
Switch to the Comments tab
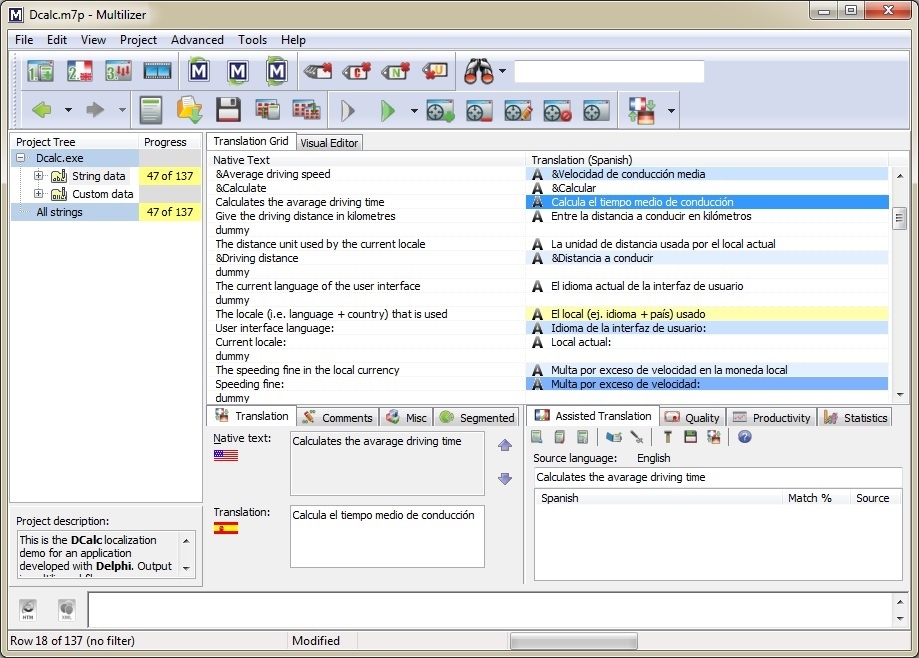point(338,418)
